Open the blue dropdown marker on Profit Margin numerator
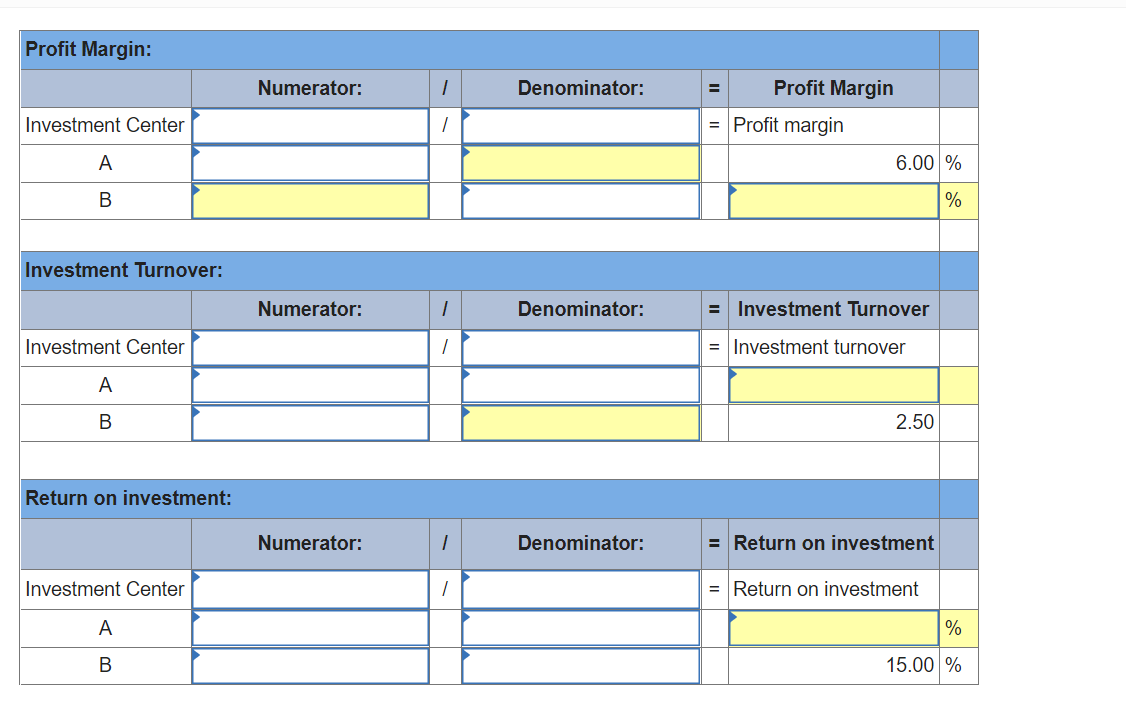This screenshot has height=721, width=1126. pos(198,115)
